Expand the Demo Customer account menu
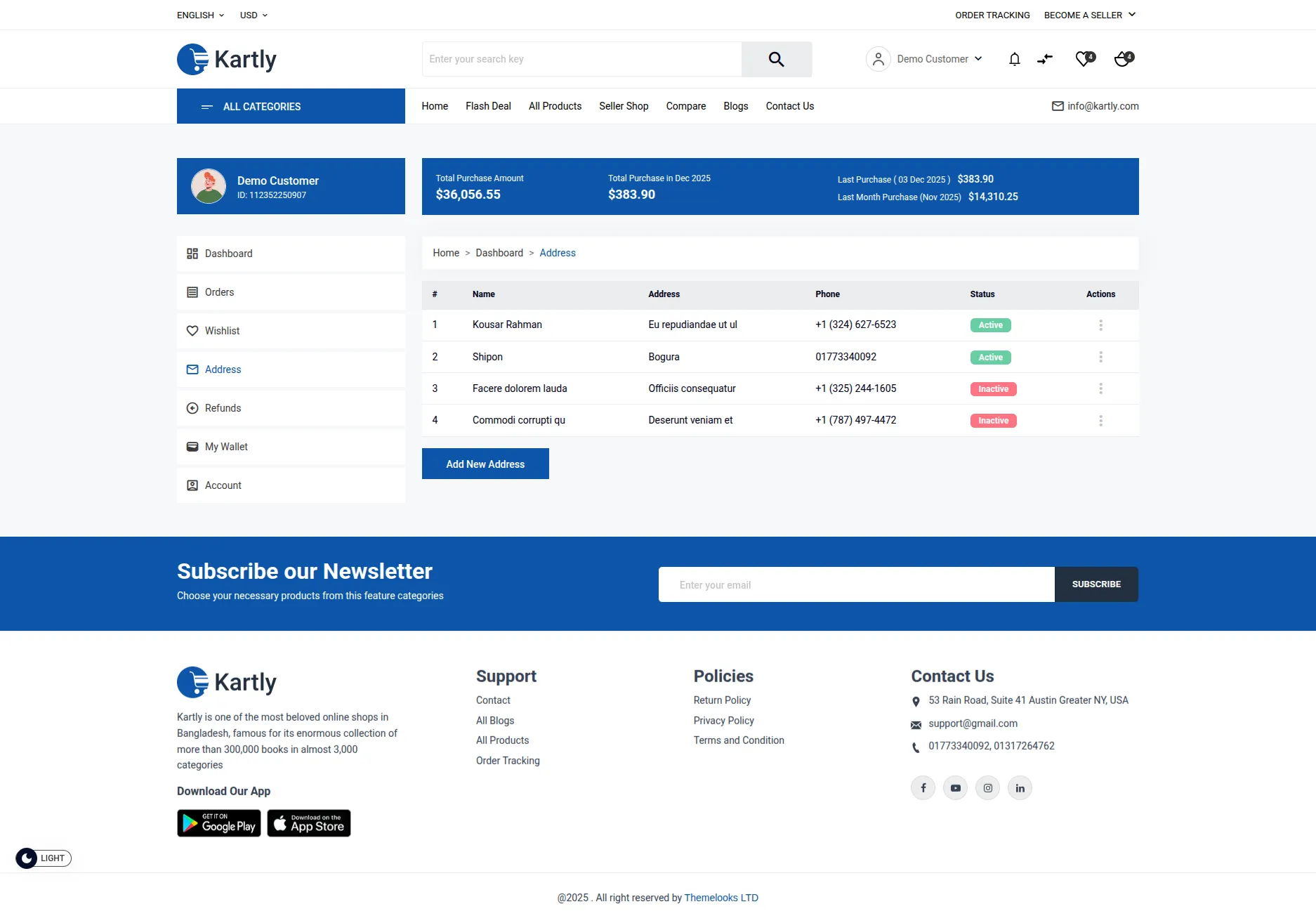Image resolution: width=1316 pixels, height=923 pixels. (925, 59)
